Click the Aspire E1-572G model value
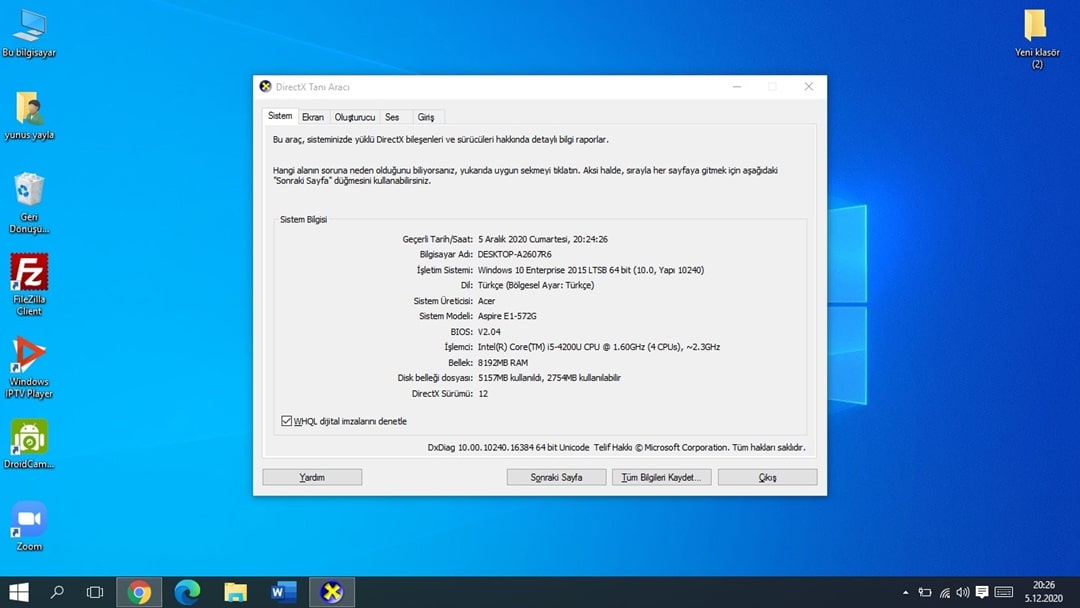This screenshot has height=608, width=1080. click(507, 316)
